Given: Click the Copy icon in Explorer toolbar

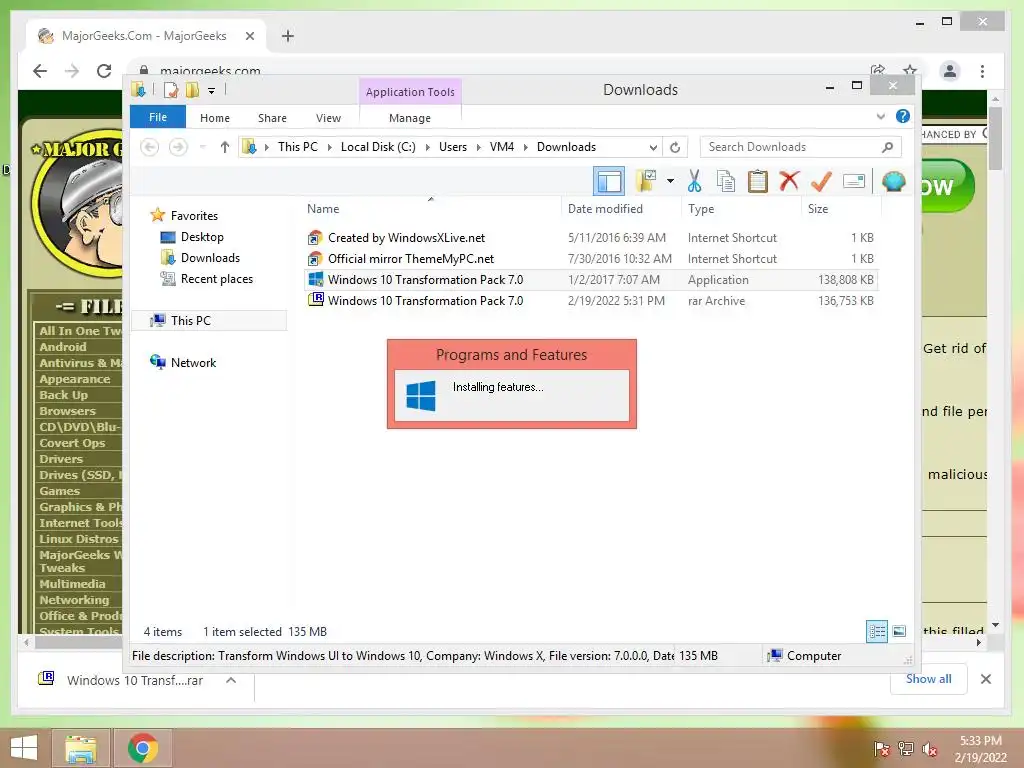Looking at the screenshot, I should click(726, 181).
